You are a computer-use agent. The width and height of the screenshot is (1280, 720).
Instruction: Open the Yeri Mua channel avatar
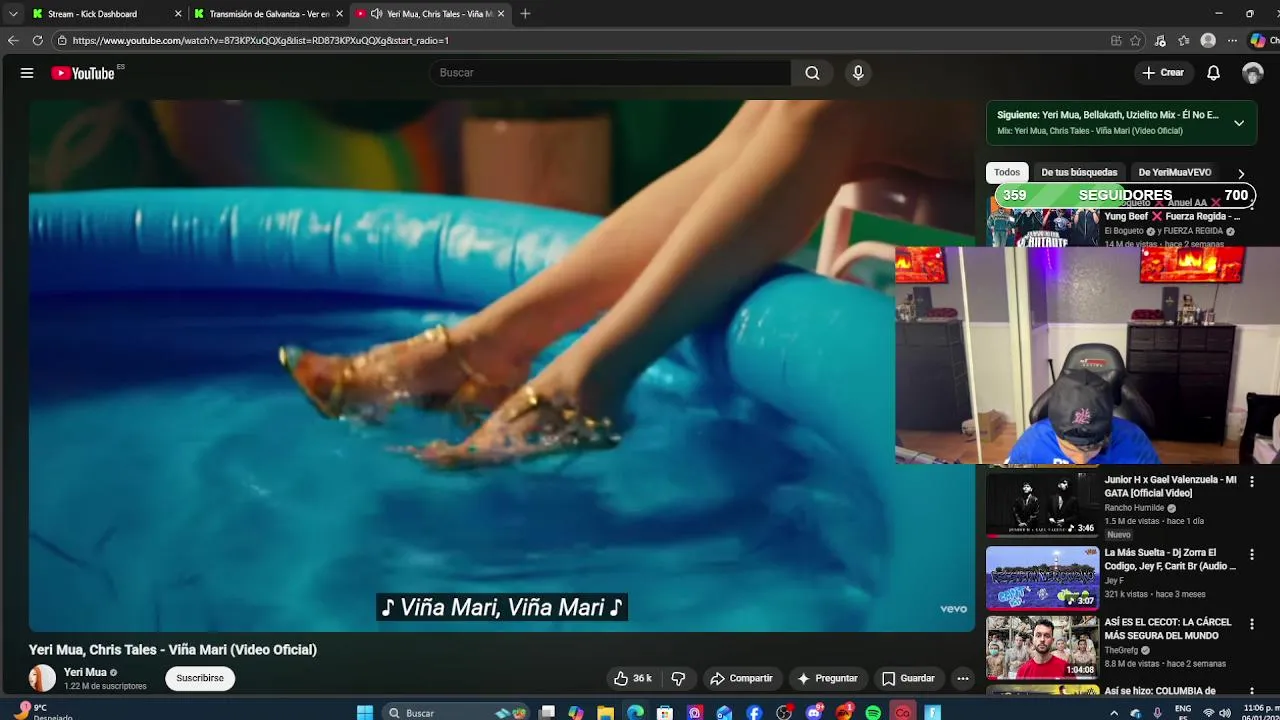coord(42,678)
